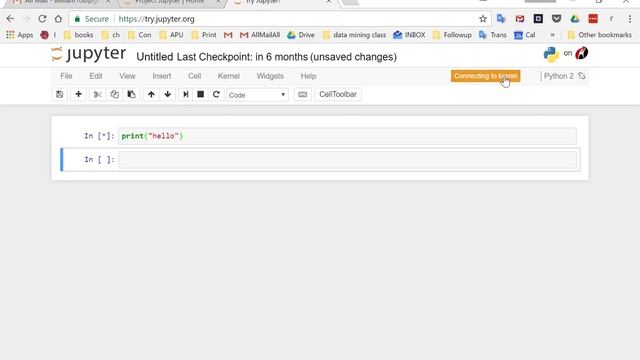The width and height of the screenshot is (640, 360).
Task: Switch to Project Jupyter Home tab
Action: 171,2
